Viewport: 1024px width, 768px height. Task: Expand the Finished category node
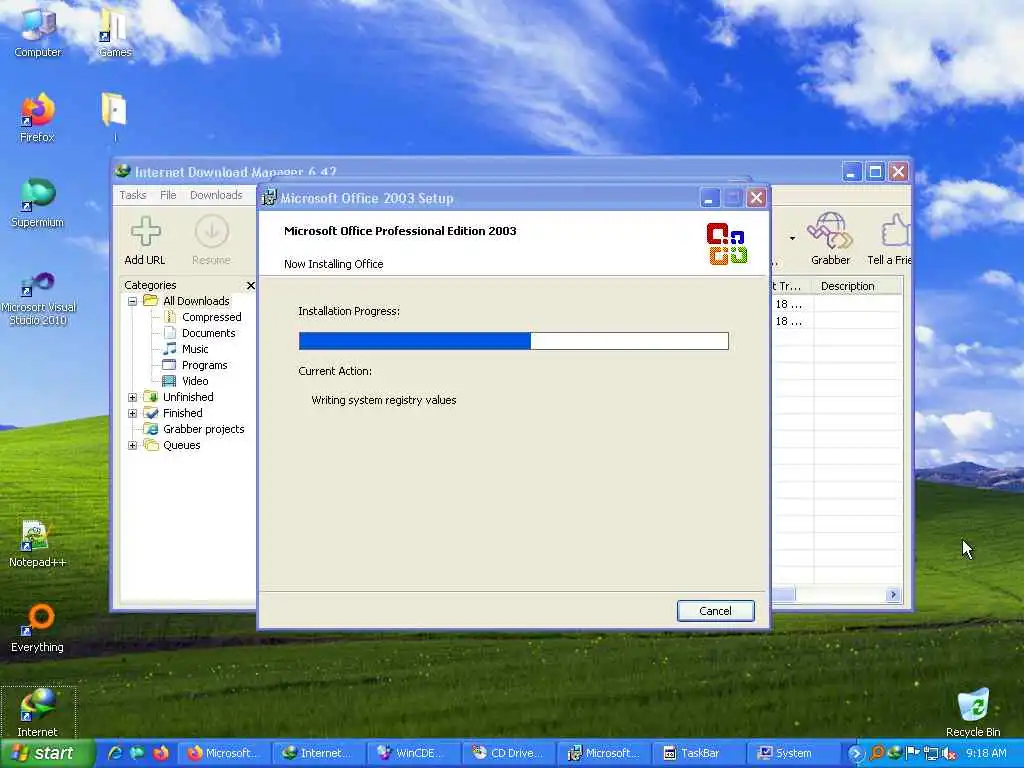tap(133, 413)
